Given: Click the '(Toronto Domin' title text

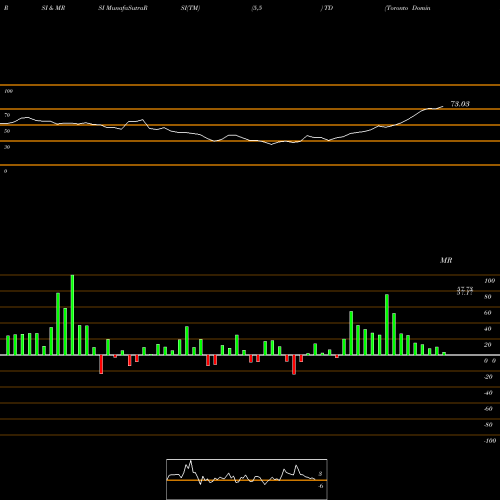Looking at the screenshot, I should coord(407,8).
